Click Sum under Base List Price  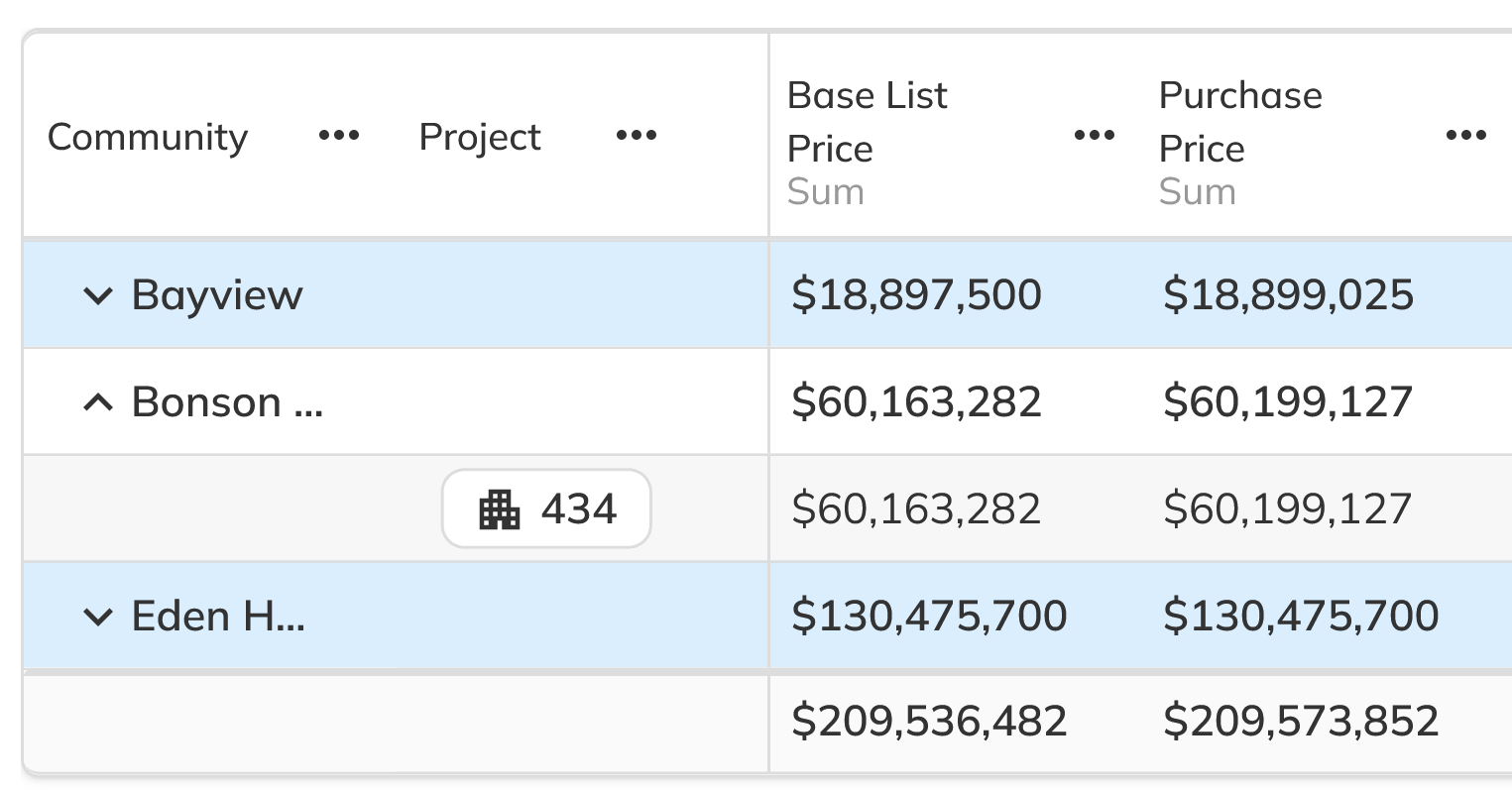click(x=826, y=191)
